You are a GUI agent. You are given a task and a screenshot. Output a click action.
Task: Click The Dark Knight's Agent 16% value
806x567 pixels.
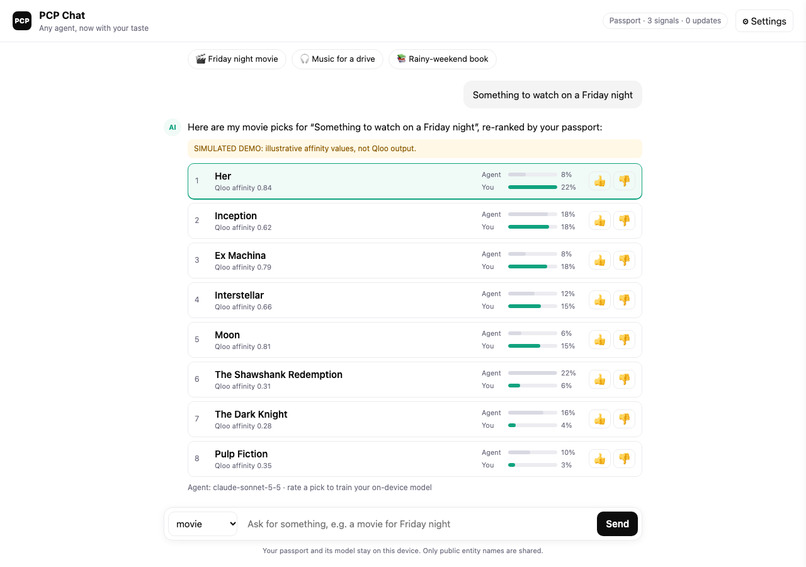point(567,412)
